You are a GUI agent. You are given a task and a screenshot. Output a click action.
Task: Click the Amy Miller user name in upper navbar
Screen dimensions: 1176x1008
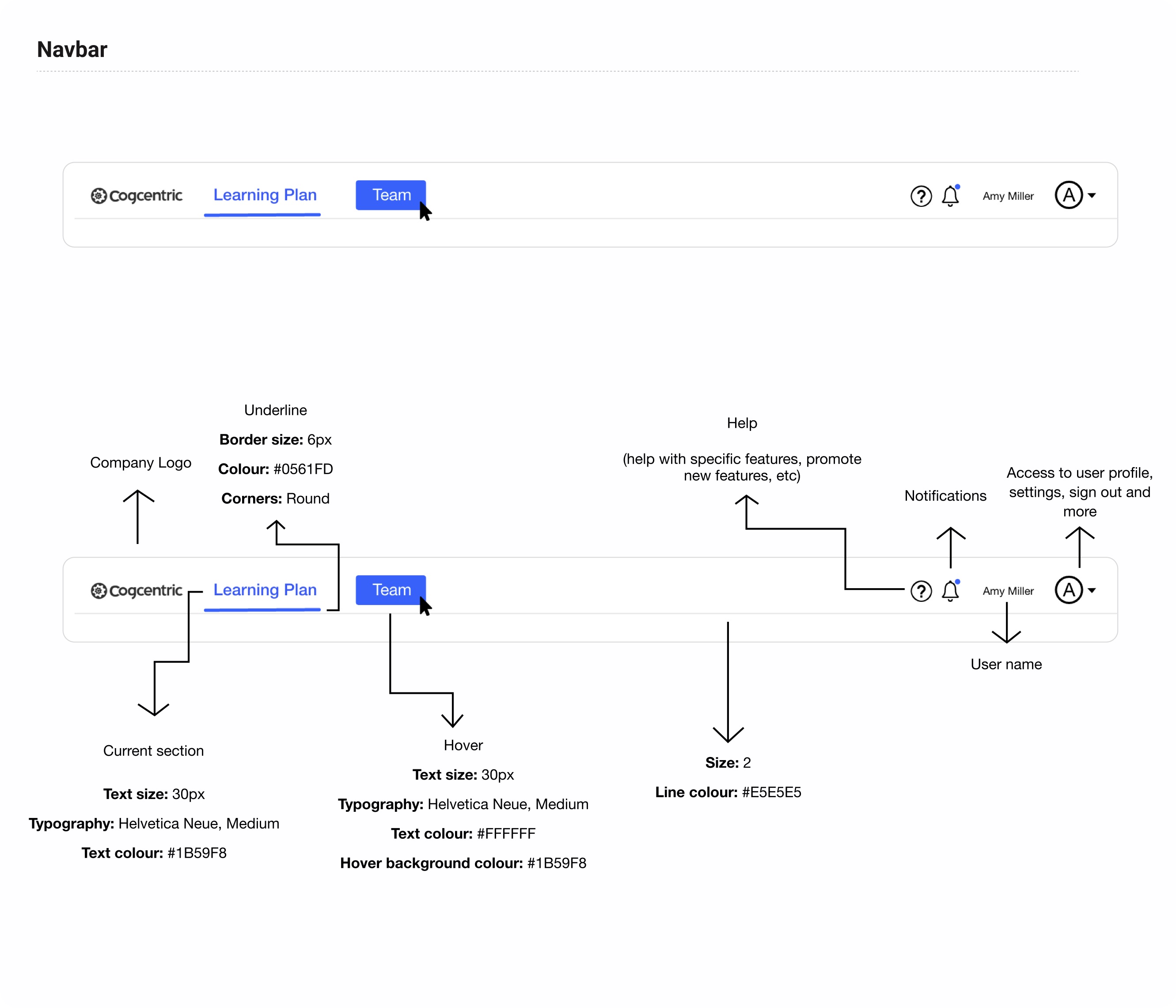tap(1007, 196)
